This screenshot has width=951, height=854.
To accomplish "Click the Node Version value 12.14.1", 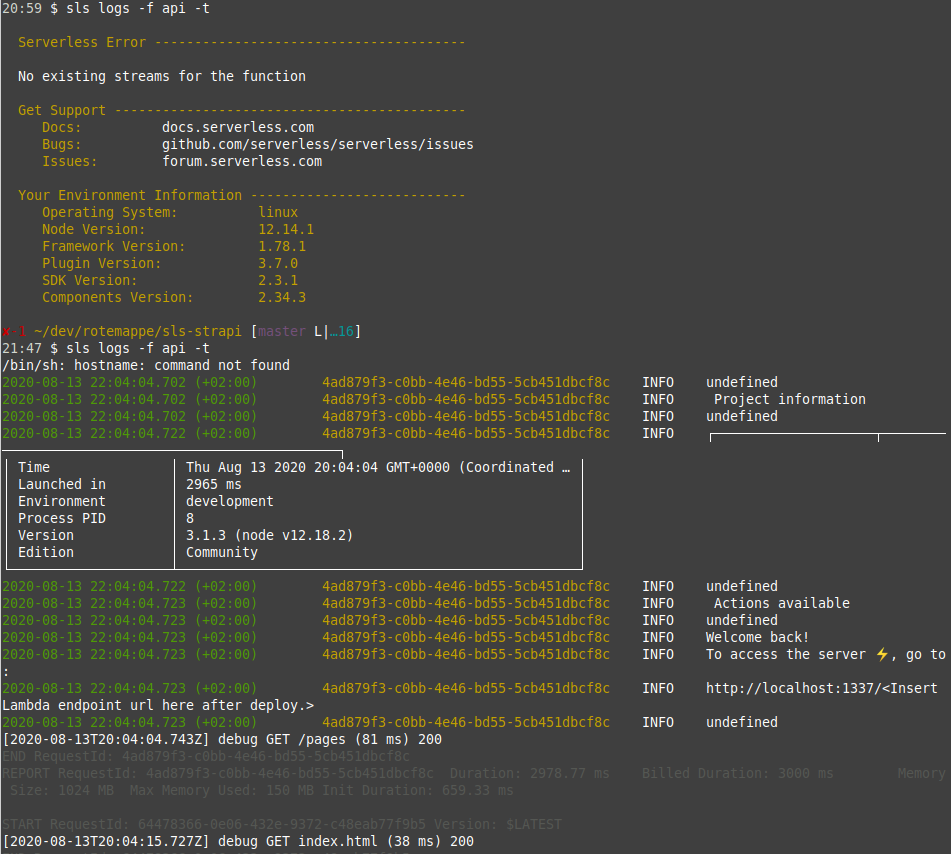I will point(286,229).
